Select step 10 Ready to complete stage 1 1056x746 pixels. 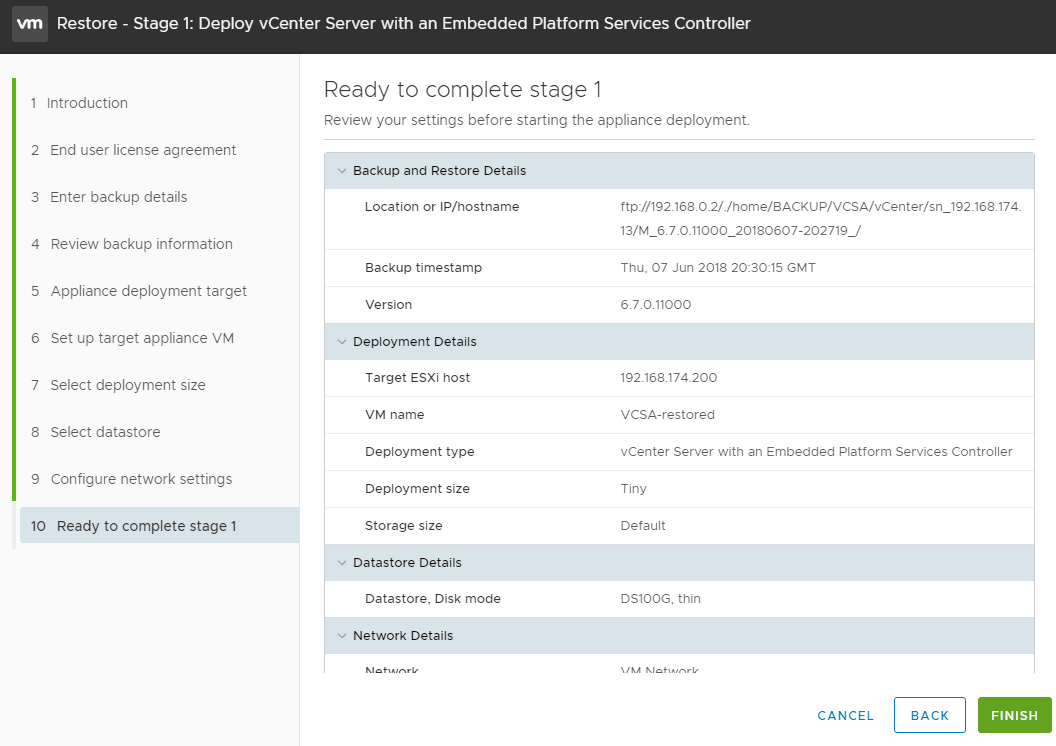[160, 526]
